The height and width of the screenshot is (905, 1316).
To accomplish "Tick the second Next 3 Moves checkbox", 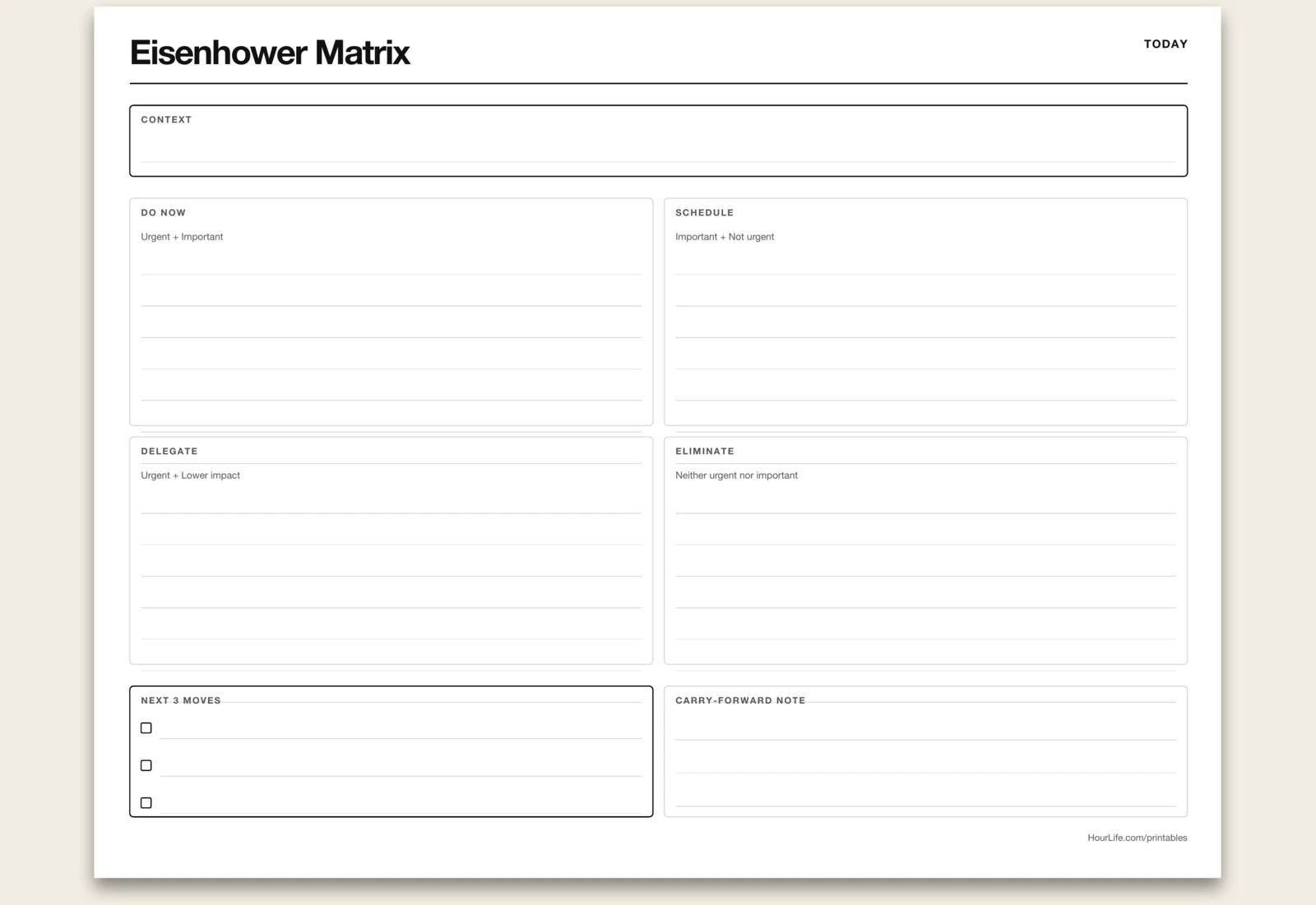I will click(x=146, y=765).
